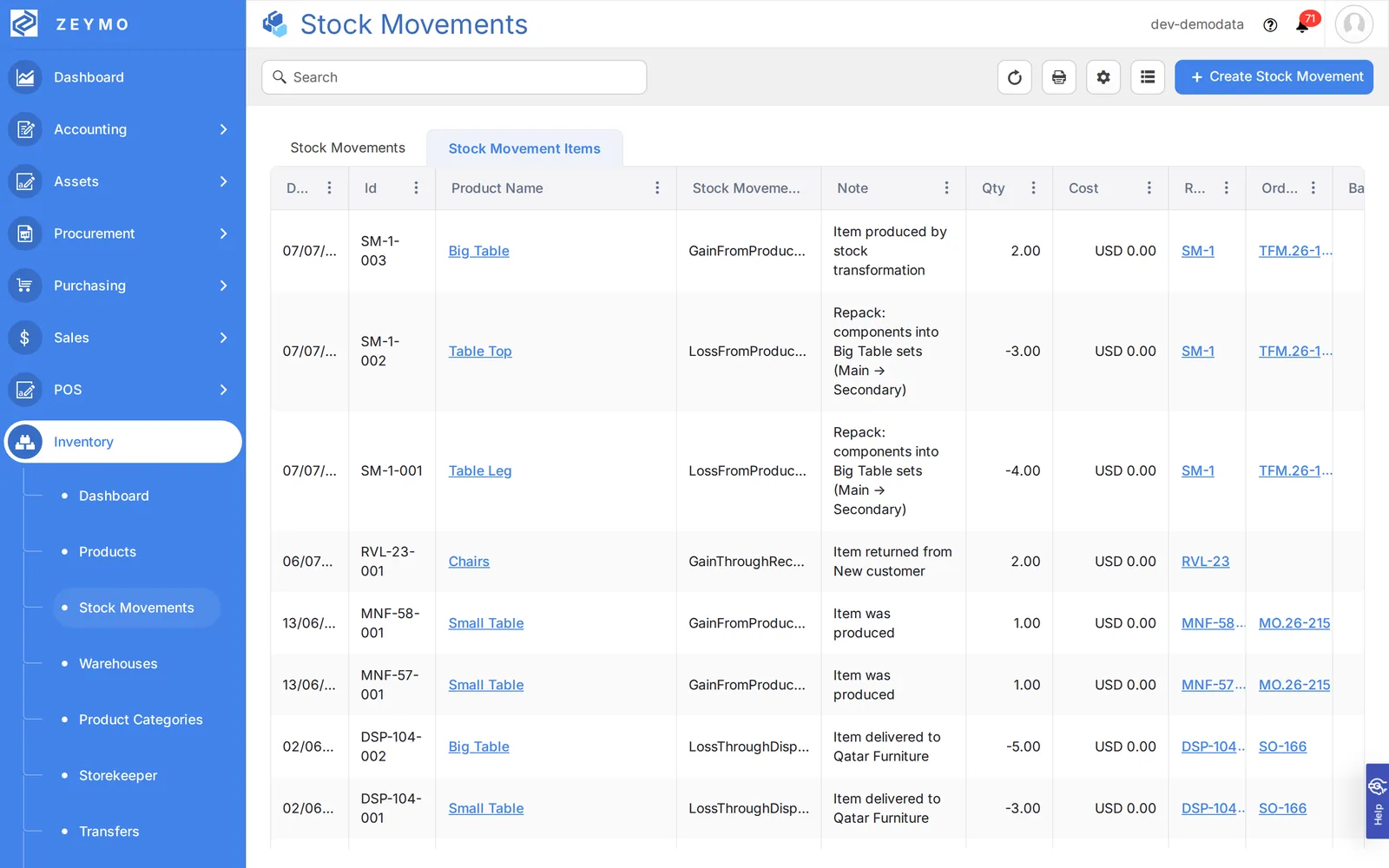
Task: Click the Sales dollar icon
Action: (25, 338)
